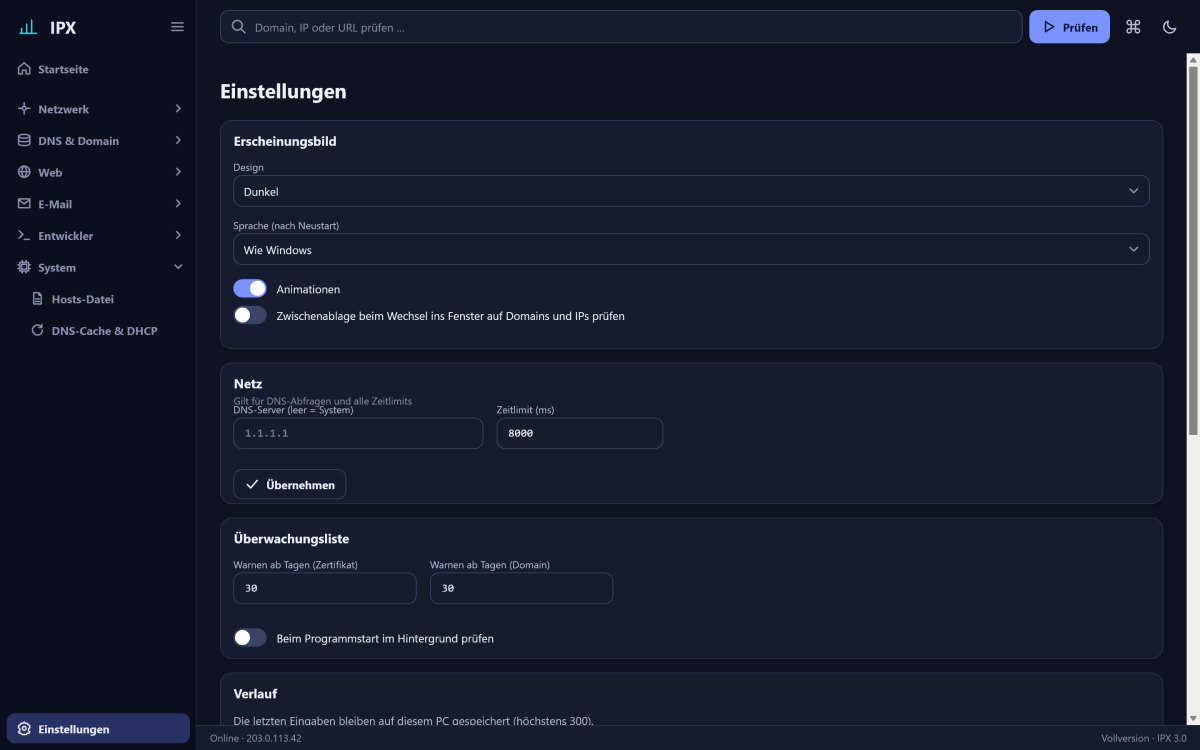The image size is (1200, 750).
Task: Enable the Zwischenablage clipboard check toggle
Action: (x=250, y=315)
